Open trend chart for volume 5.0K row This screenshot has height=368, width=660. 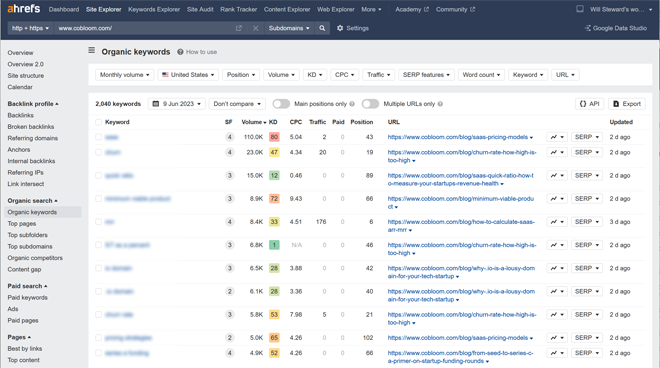tap(557, 338)
